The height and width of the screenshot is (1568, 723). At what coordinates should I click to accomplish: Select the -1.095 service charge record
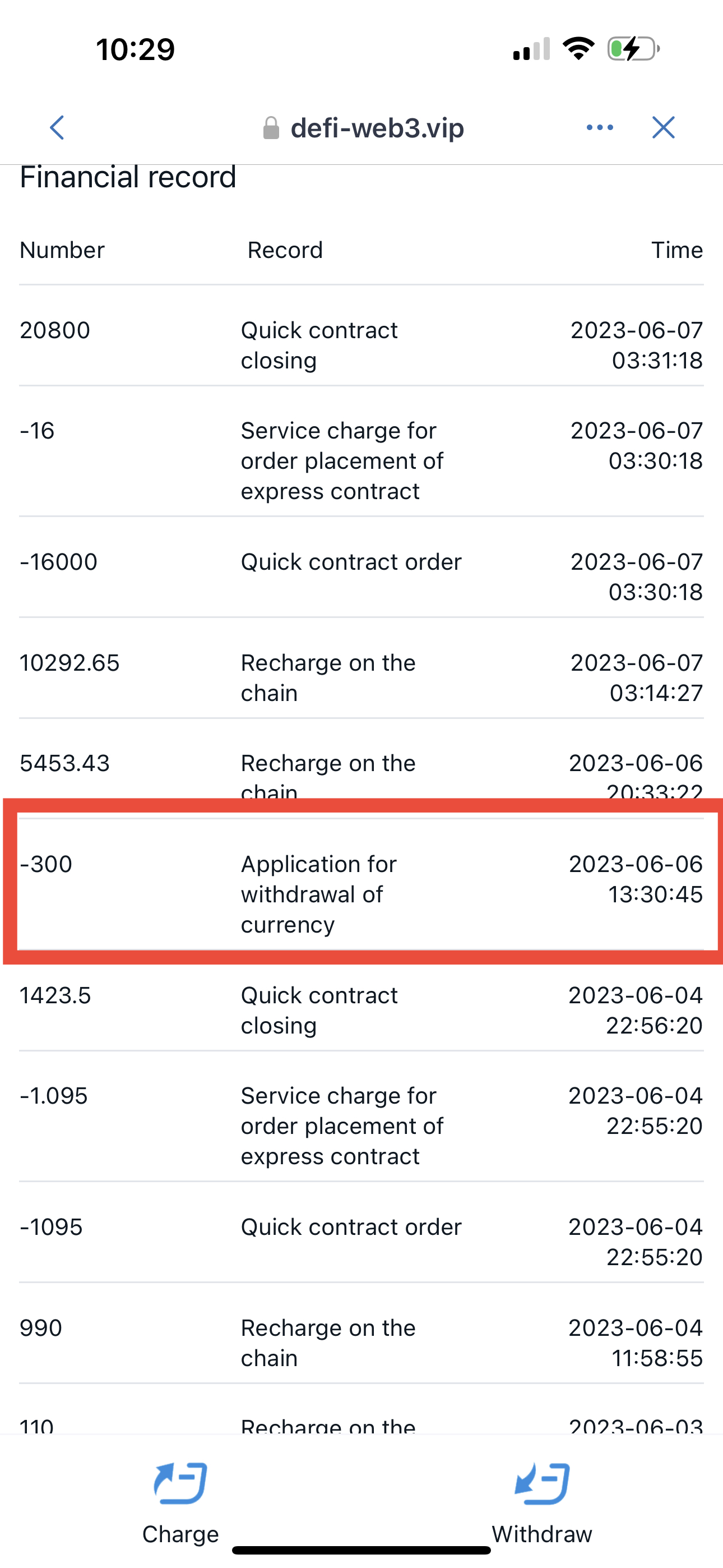coord(361,1126)
